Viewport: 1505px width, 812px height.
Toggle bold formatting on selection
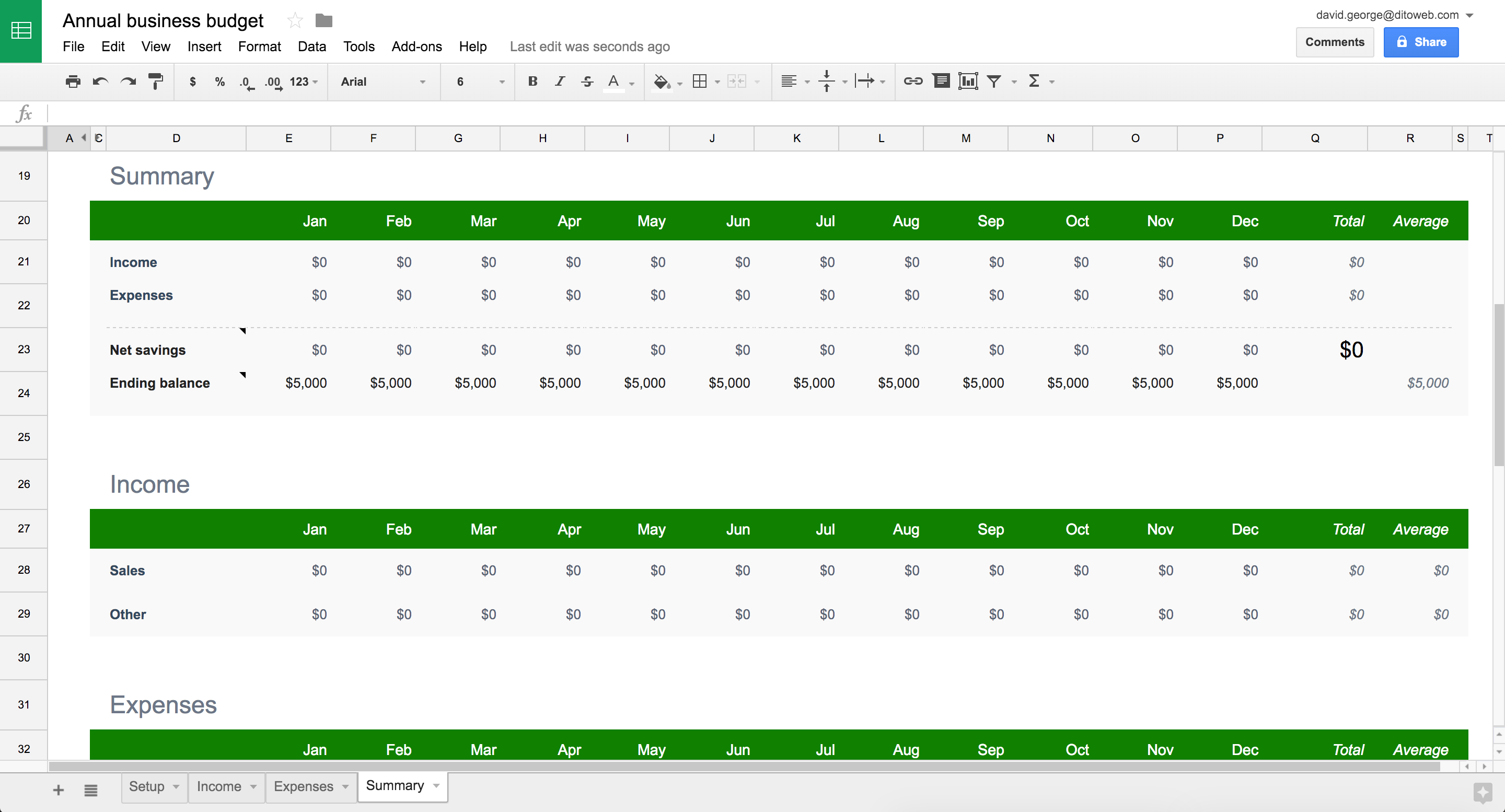pos(533,81)
